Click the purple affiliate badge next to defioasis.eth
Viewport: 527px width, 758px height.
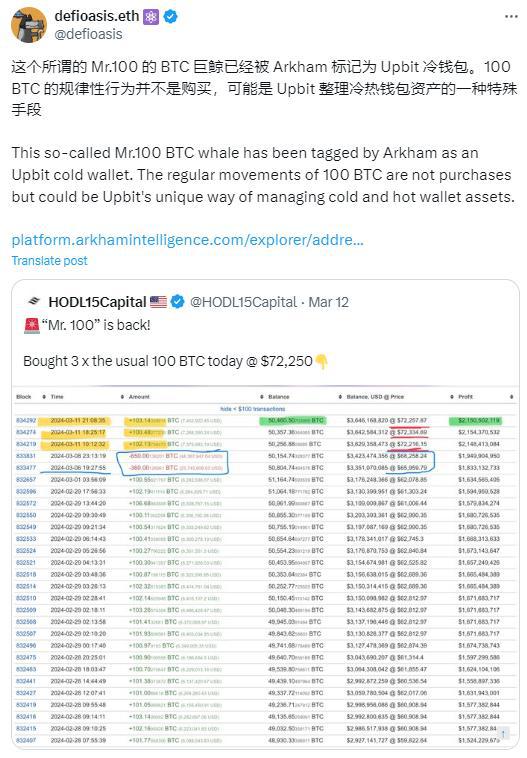coord(151,16)
